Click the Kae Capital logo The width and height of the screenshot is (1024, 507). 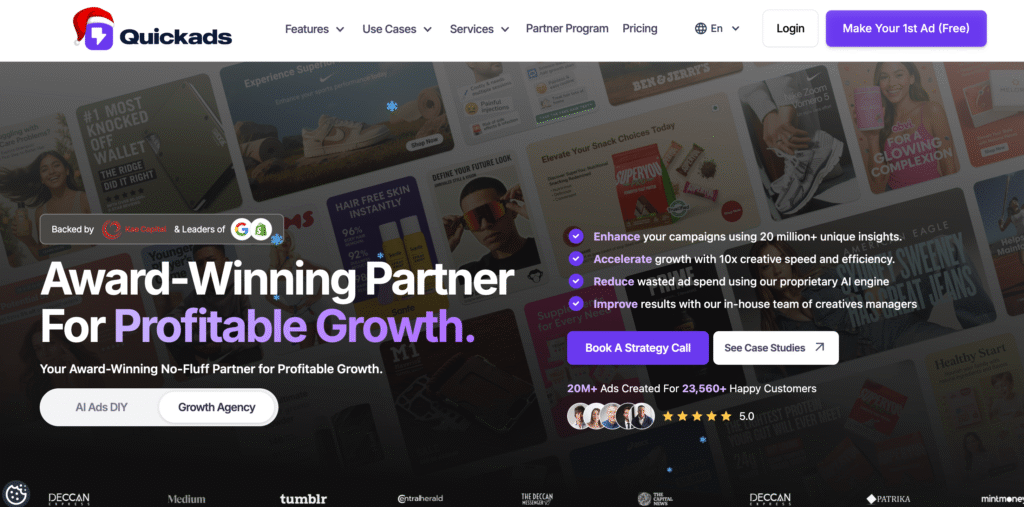coord(134,229)
